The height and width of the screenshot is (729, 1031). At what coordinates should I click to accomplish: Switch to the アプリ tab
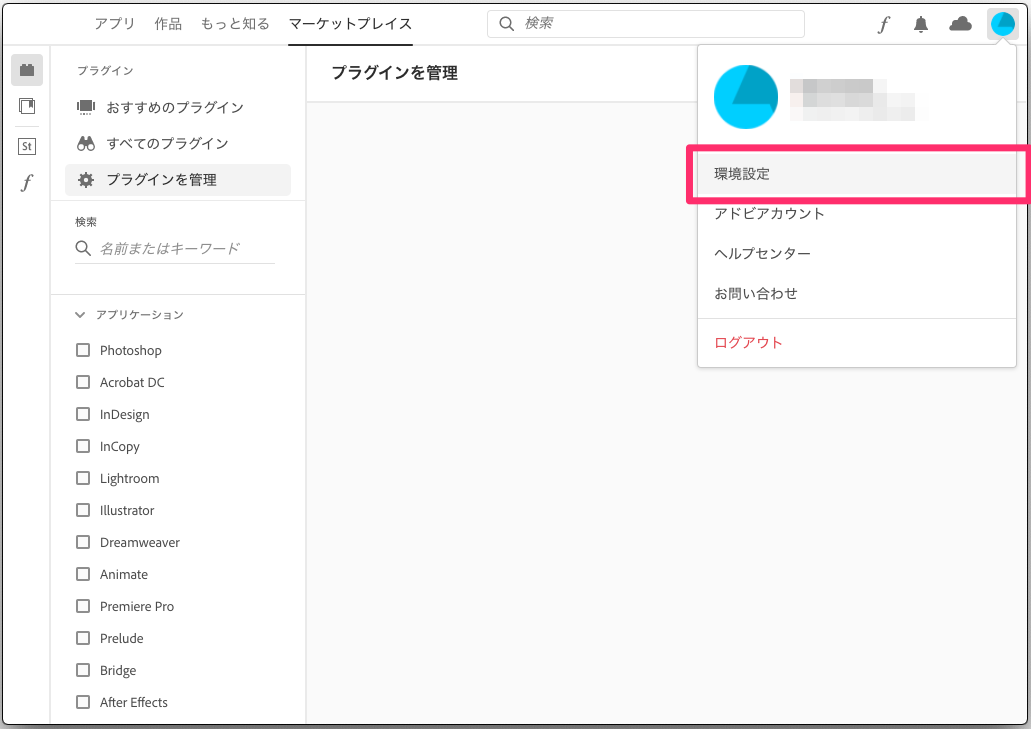[x=113, y=23]
